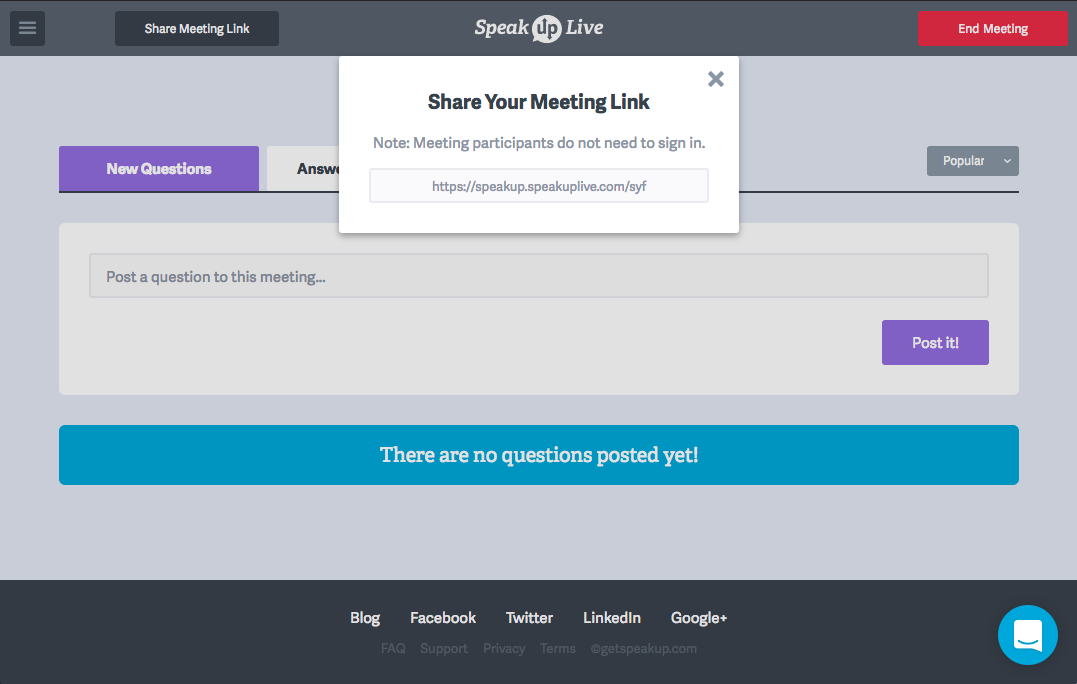View the Privacy policy link
This screenshot has width=1077, height=684.
point(504,648)
